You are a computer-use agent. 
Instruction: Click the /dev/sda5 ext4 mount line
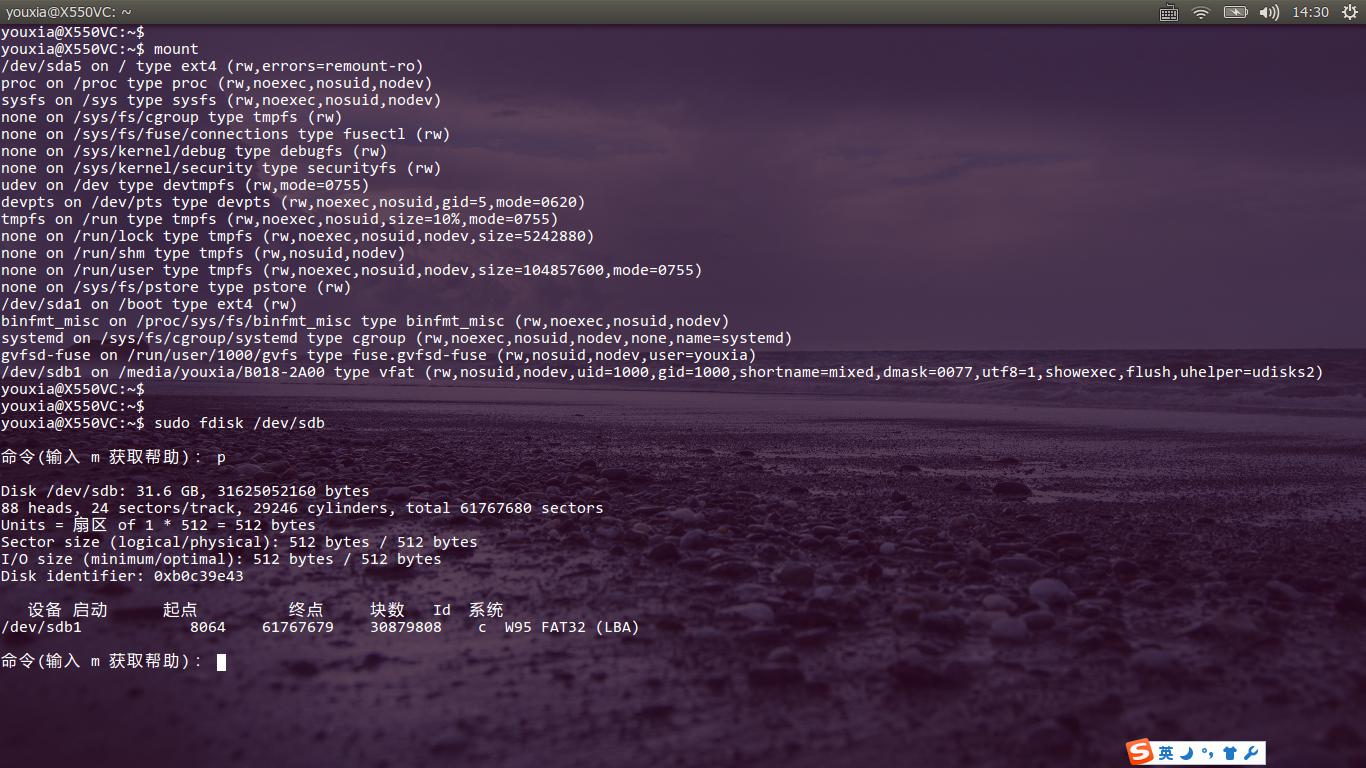click(212, 66)
